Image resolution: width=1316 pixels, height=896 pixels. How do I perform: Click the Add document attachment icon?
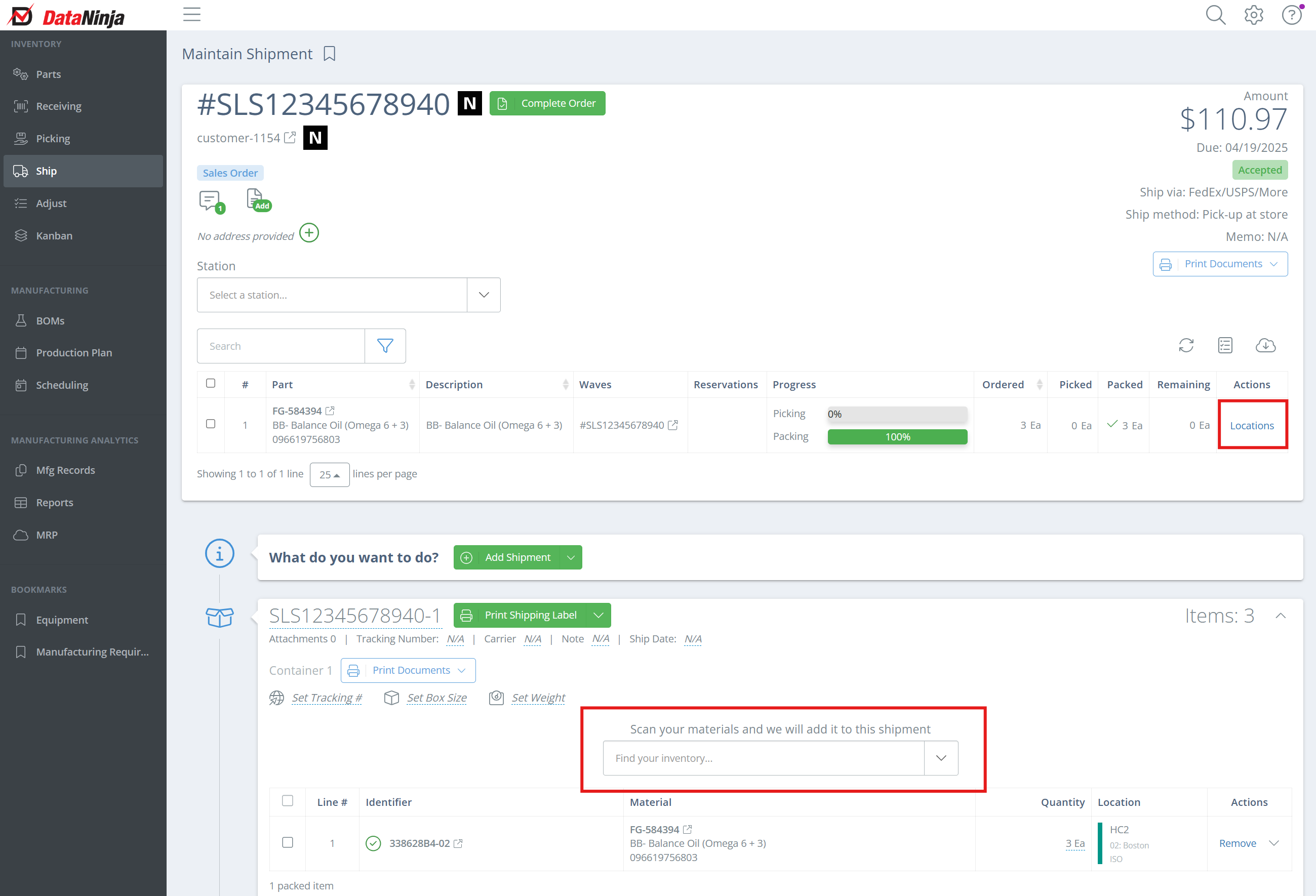[x=257, y=199]
